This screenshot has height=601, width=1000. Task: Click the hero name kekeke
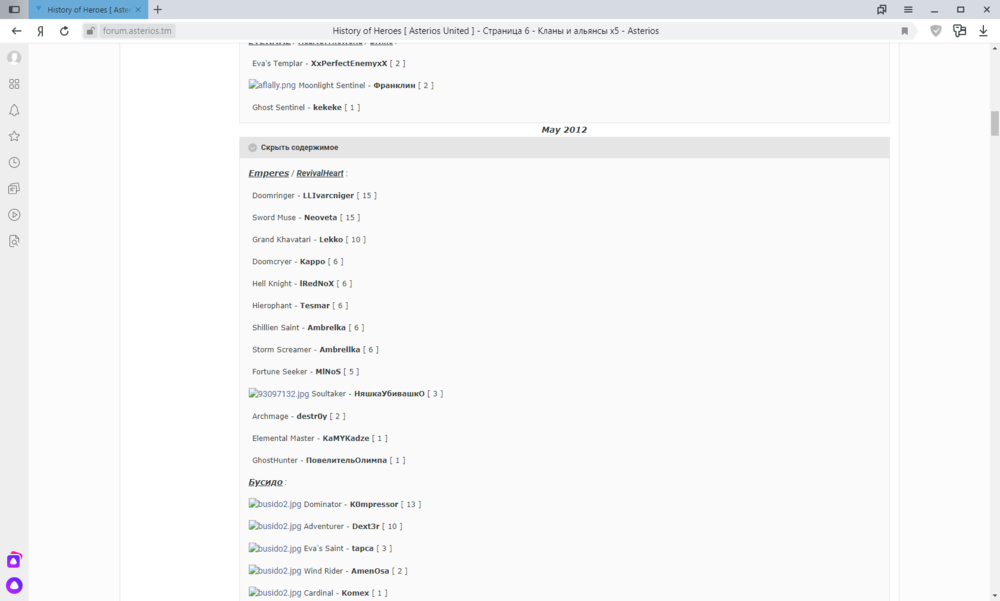tap(327, 107)
